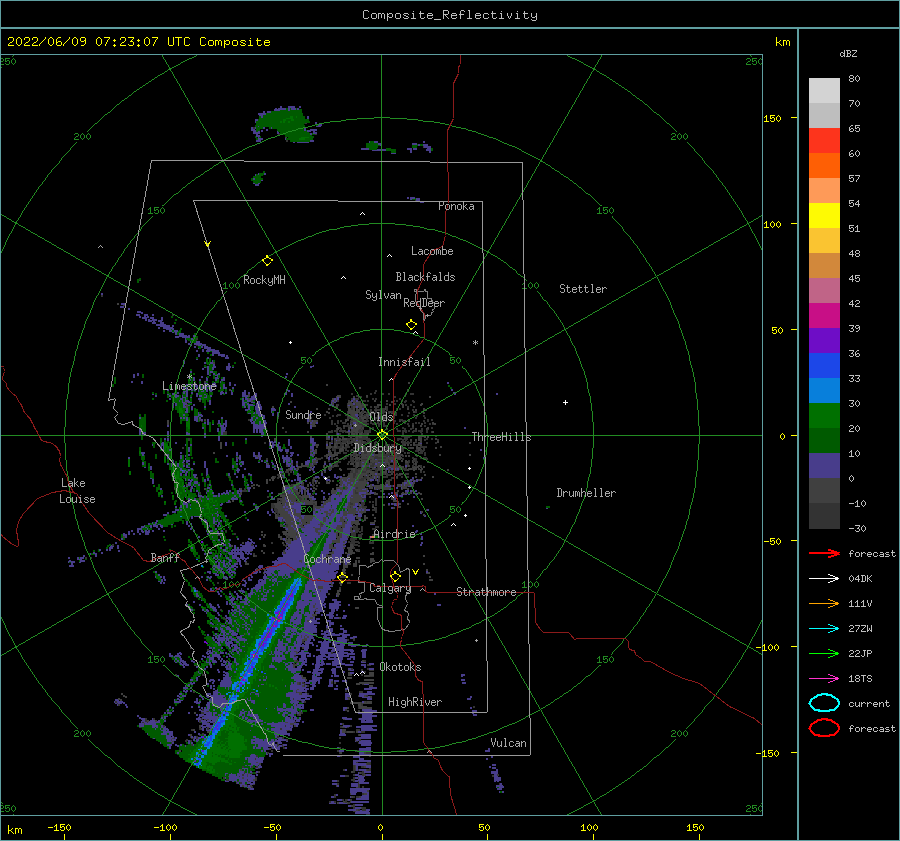Pick the red 65-60 dBZ color swatch
This screenshot has width=900, height=841.
click(x=824, y=141)
